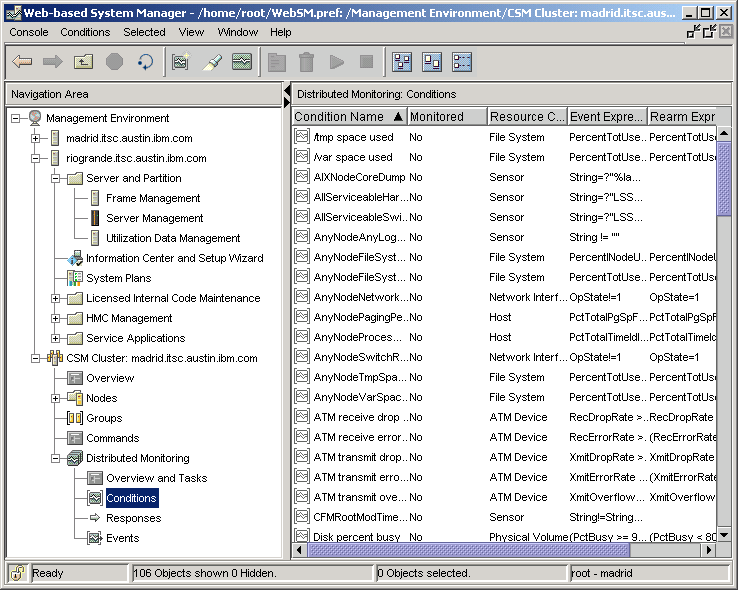Collapse the Management Environment tree node
Viewport: 738px width, 590px height.
16,118
